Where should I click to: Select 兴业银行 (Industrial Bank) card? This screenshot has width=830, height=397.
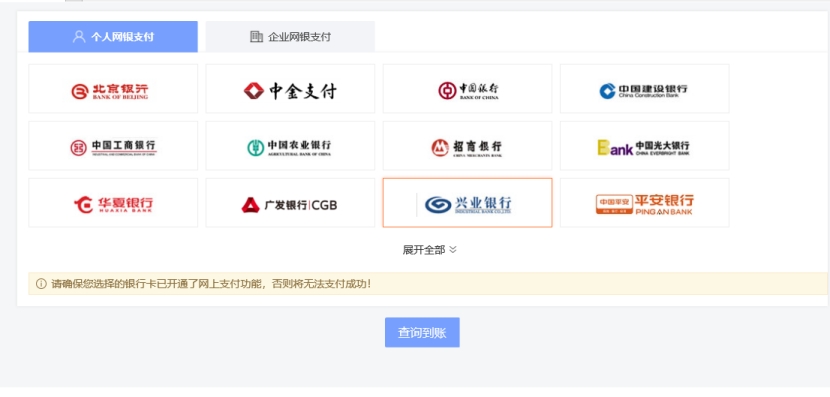pos(467,203)
